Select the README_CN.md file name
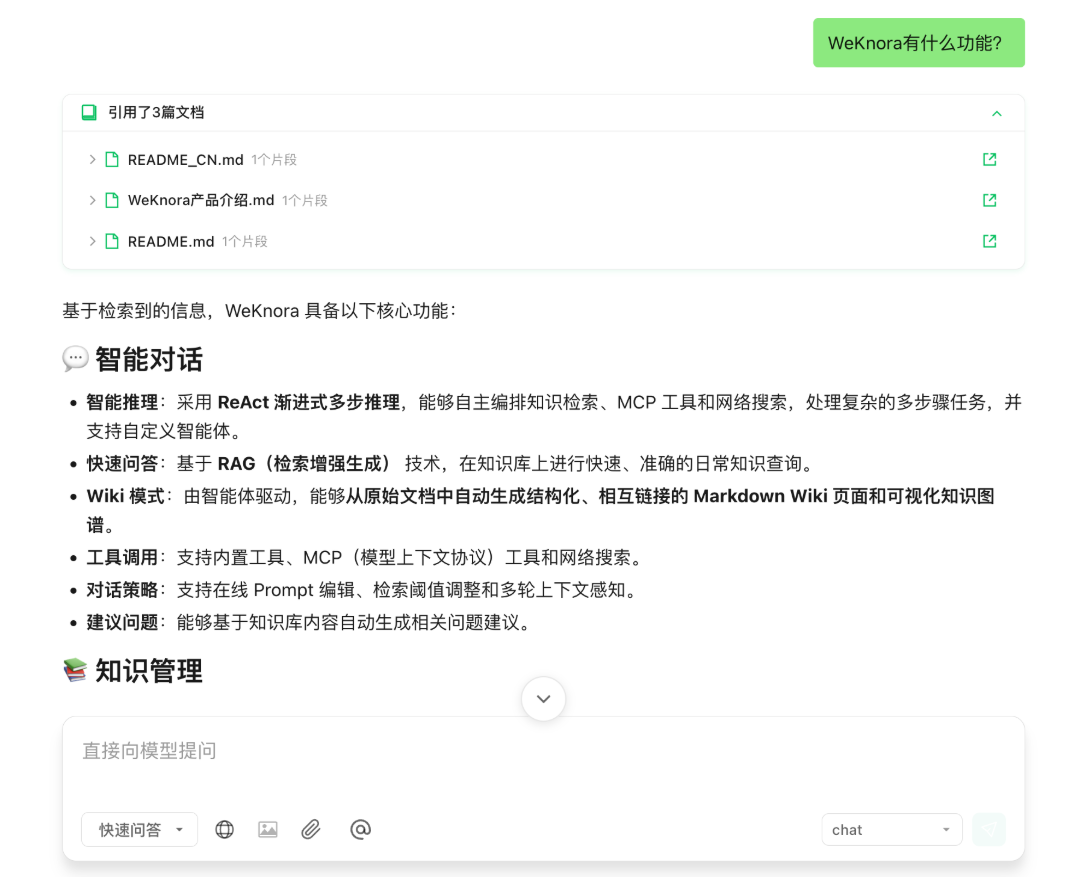 (x=185, y=160)
